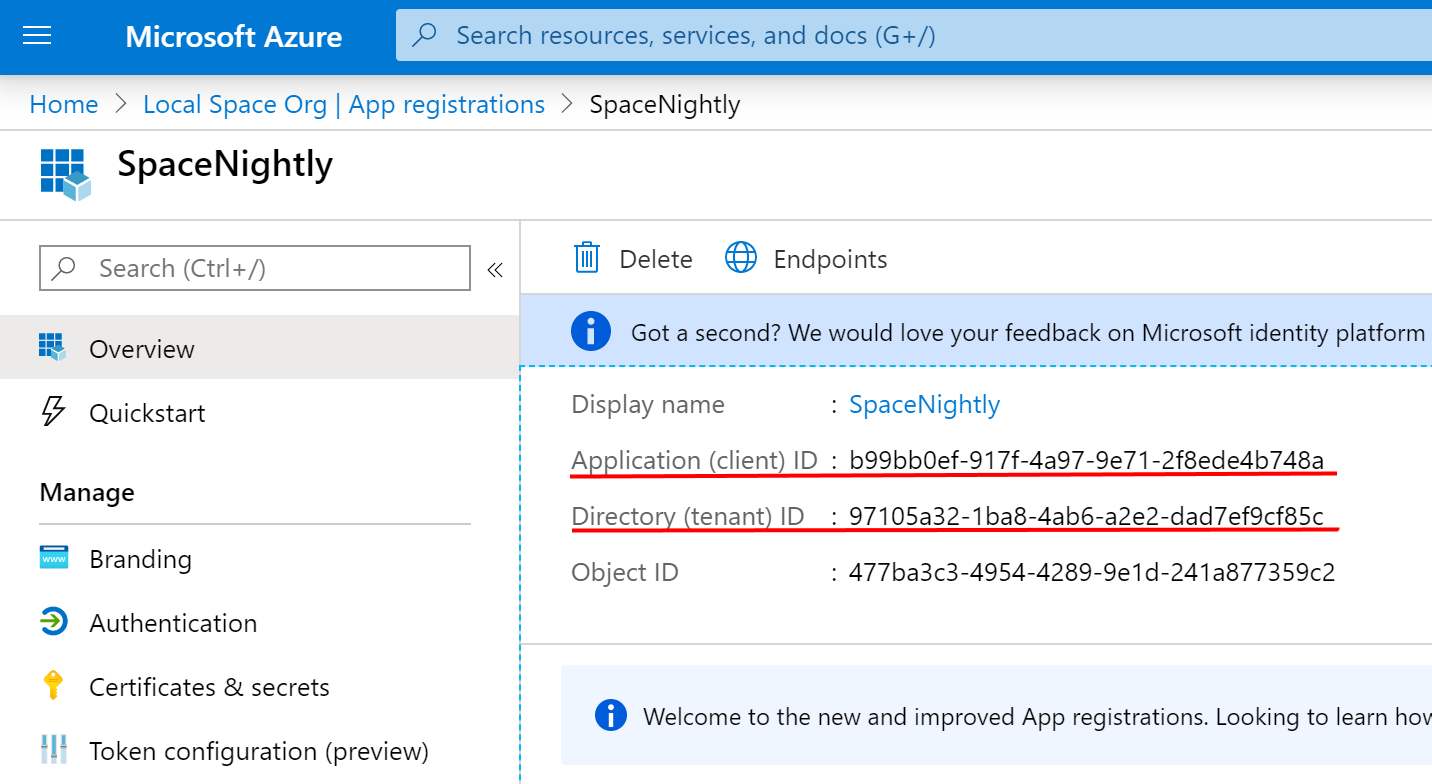
Task: Select the Overview grid icon
Action: tap(53, 347)
